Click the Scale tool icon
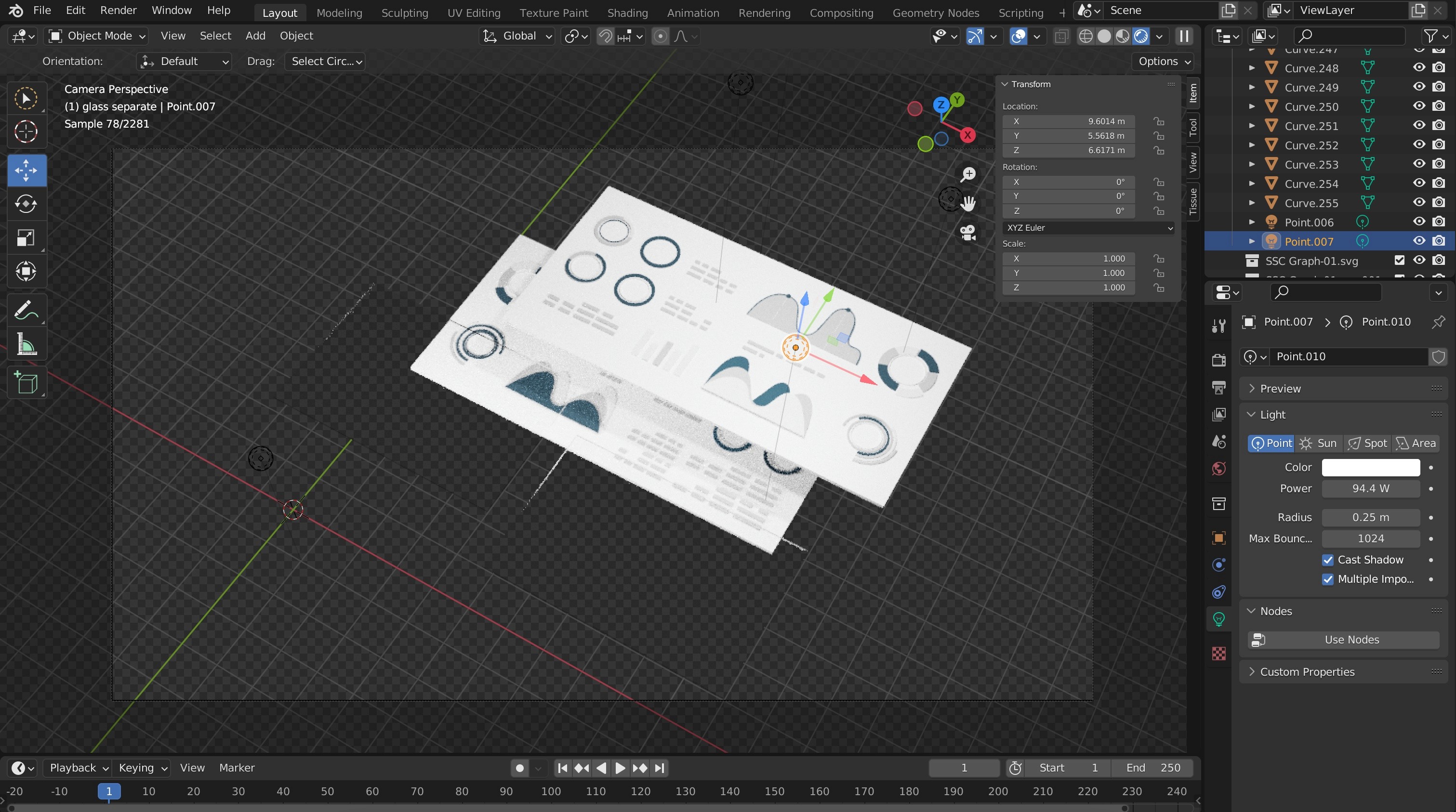The height and width of the screenshot is (812, 1456). pyautogui.click(x=26, y=238)
